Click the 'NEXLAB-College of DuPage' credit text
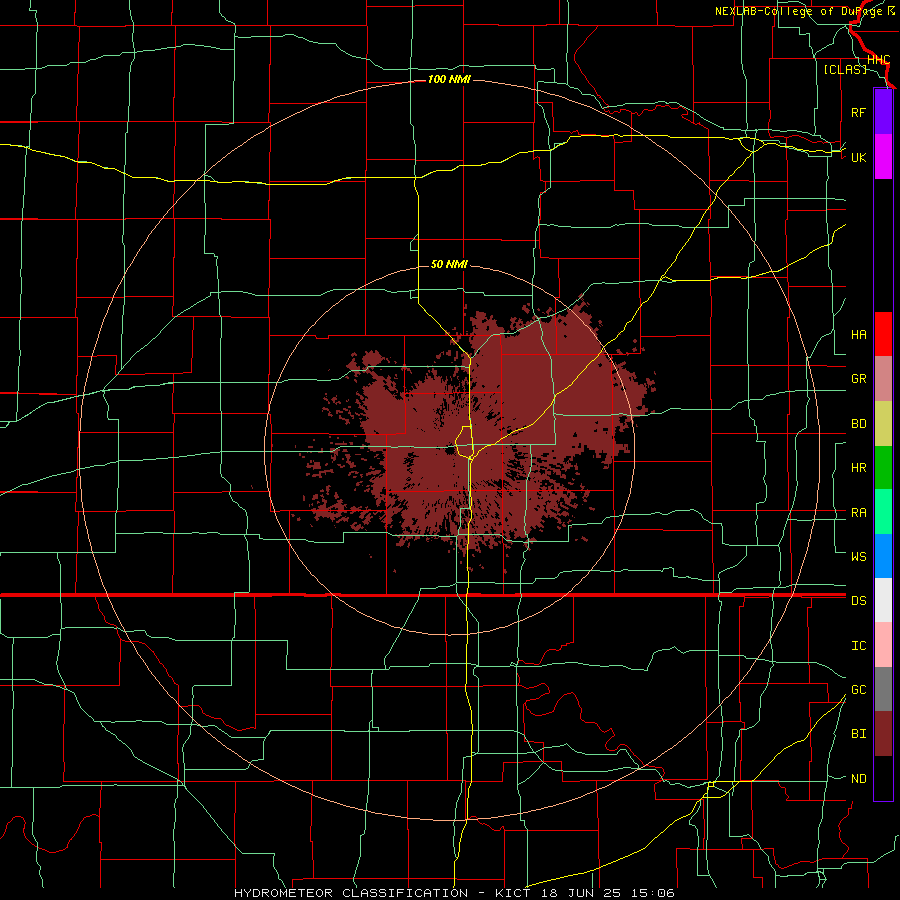 800,11
